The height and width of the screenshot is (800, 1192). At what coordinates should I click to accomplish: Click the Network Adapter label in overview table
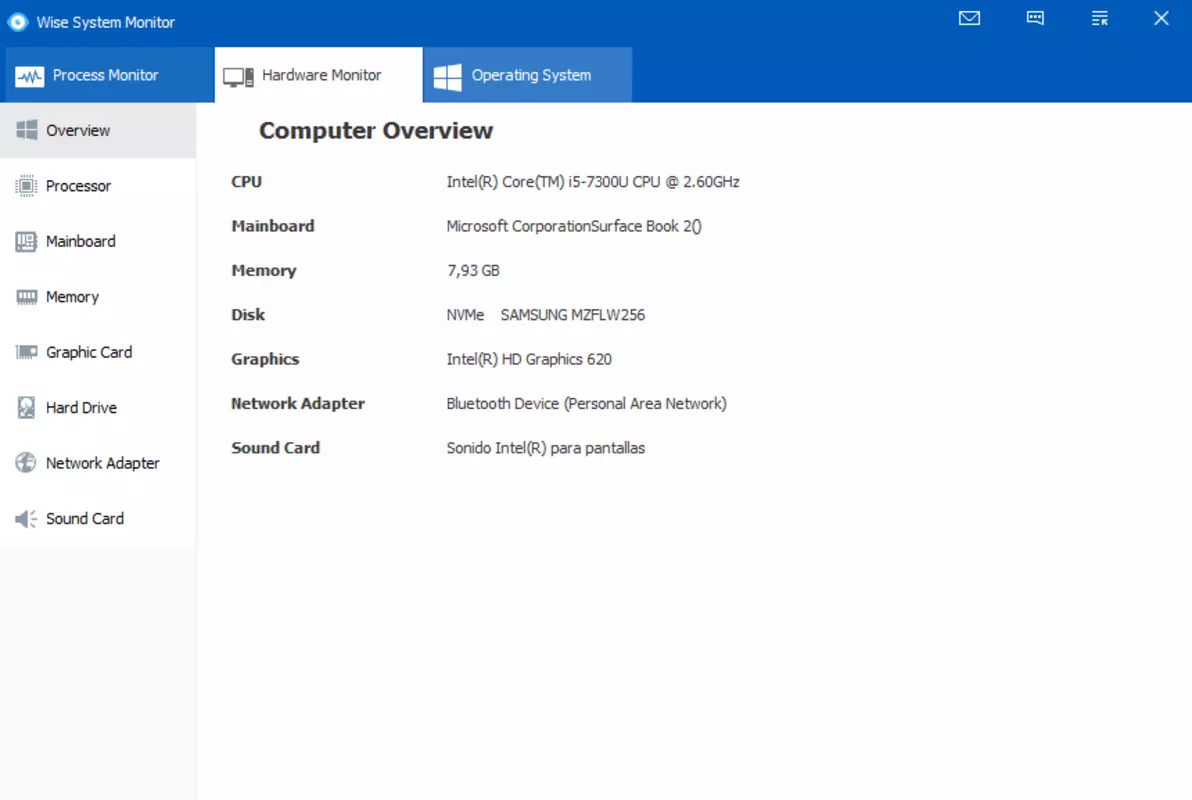[x=298, y=404]
